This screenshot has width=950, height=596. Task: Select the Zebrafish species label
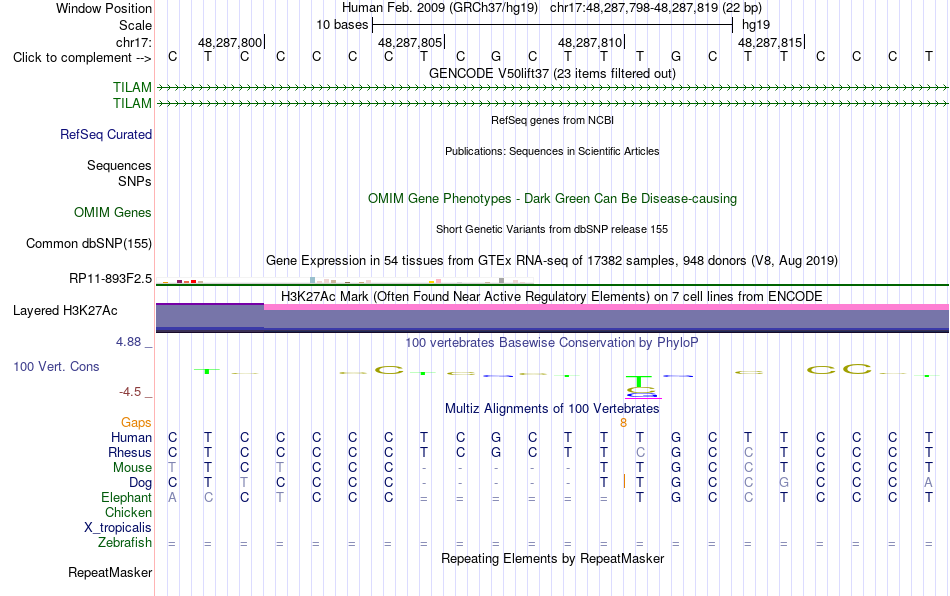click(125, 542)
